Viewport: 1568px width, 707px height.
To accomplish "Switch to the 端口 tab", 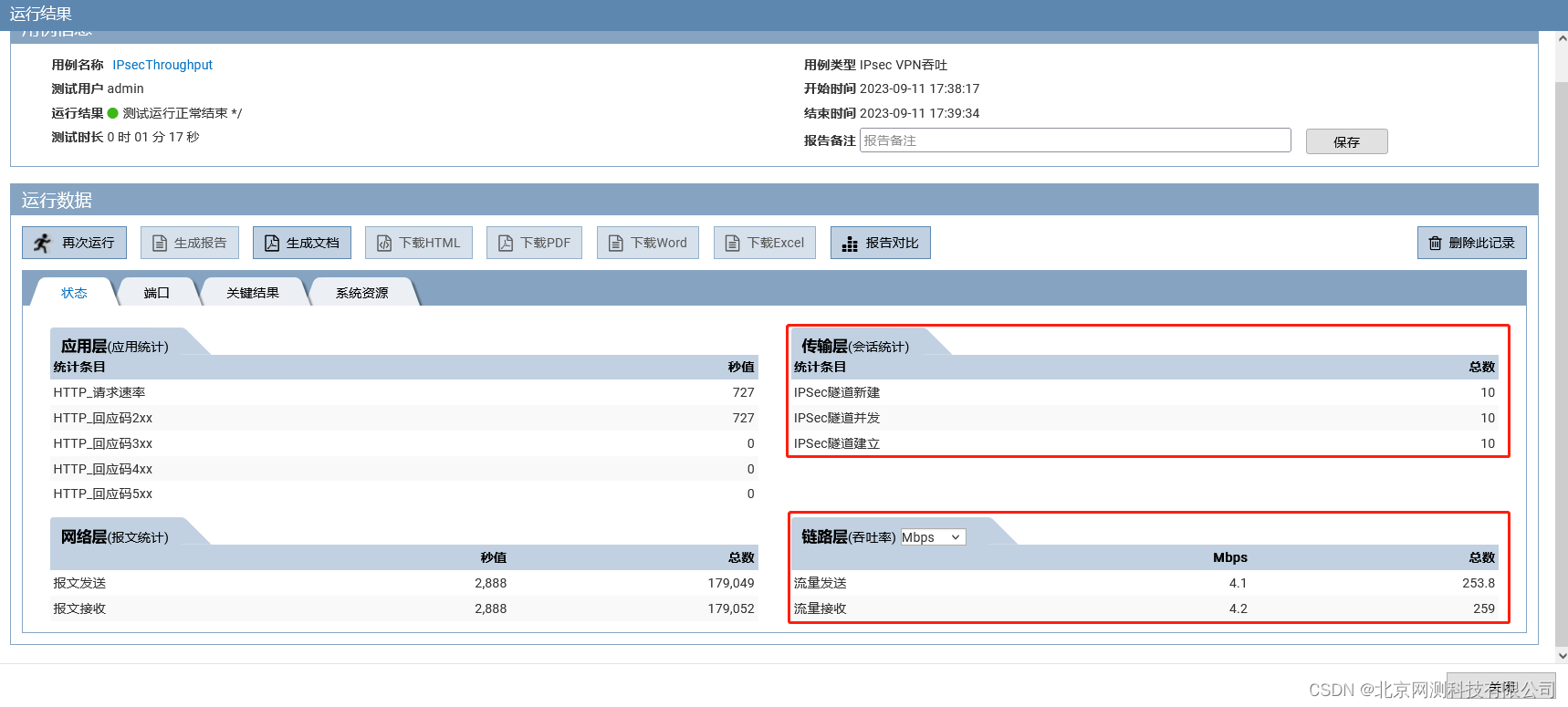I will pos(157,293).
